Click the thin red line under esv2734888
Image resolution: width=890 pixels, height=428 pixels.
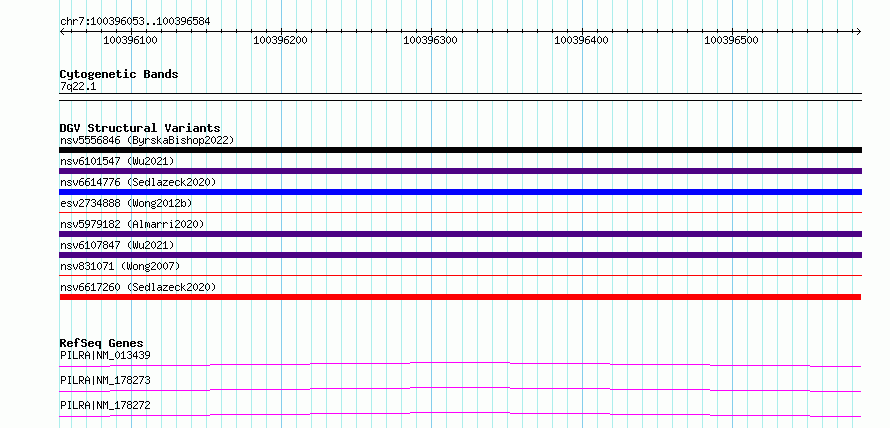pyautogui.click(x=460, y=212)
